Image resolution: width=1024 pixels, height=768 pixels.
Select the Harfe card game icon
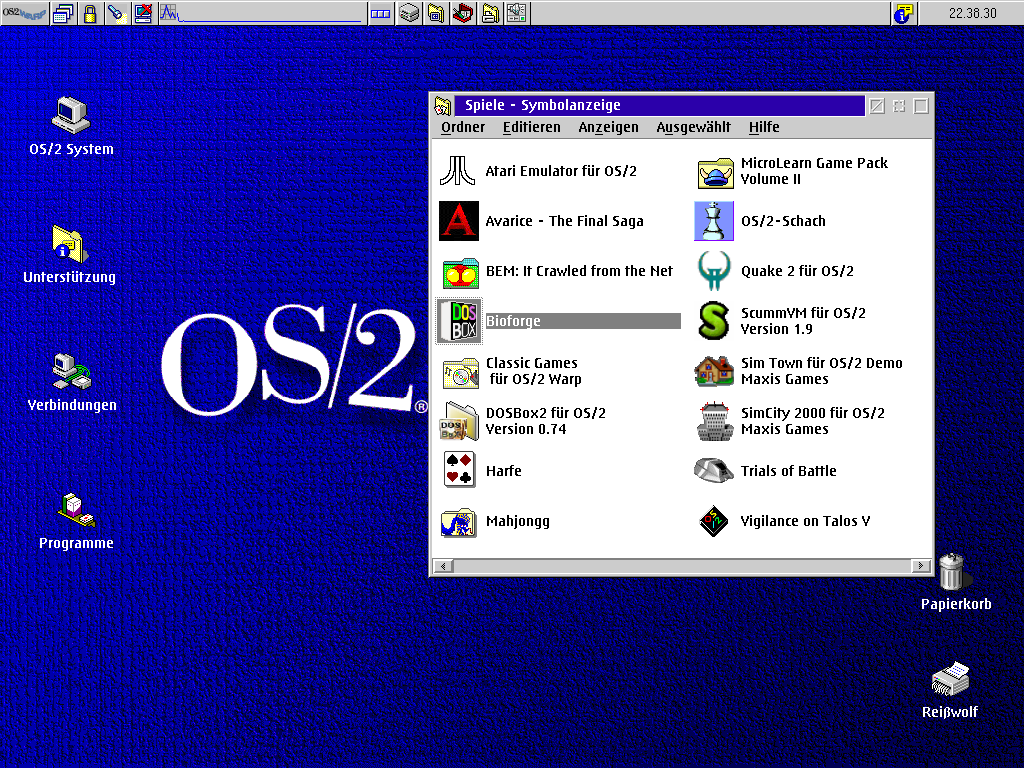458,469
